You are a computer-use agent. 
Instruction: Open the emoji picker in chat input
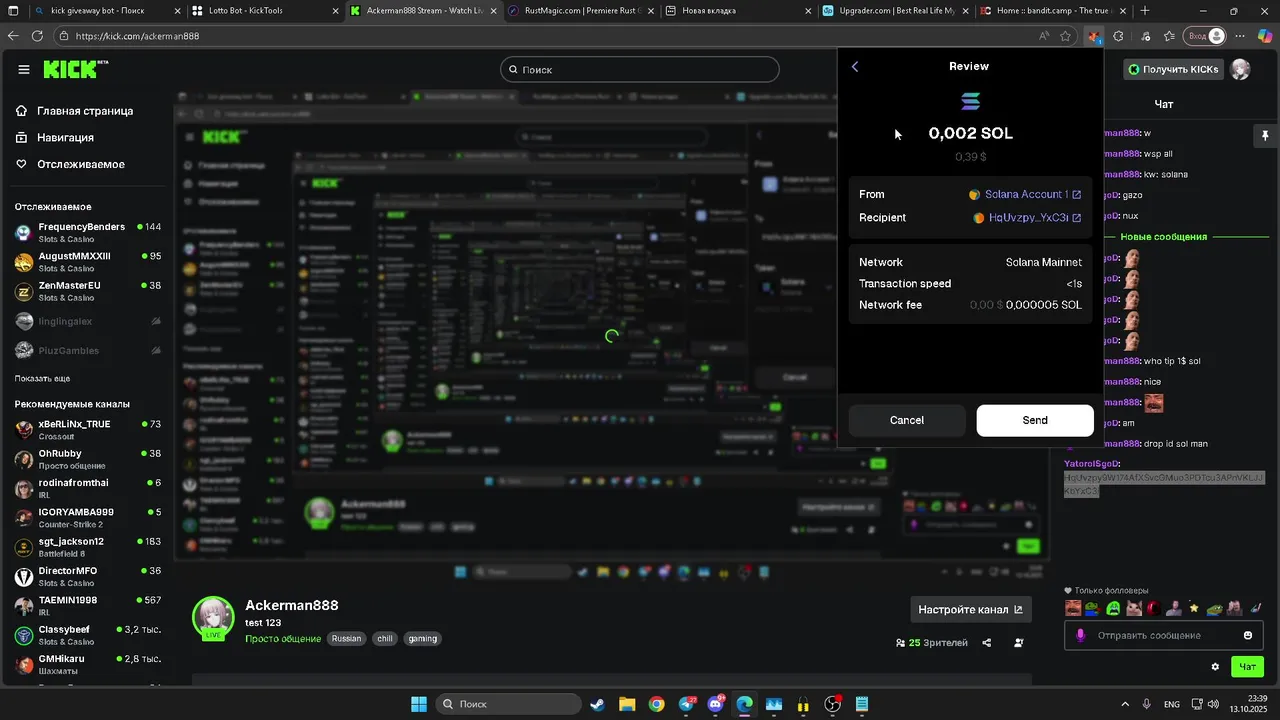tap(1248, 636)
